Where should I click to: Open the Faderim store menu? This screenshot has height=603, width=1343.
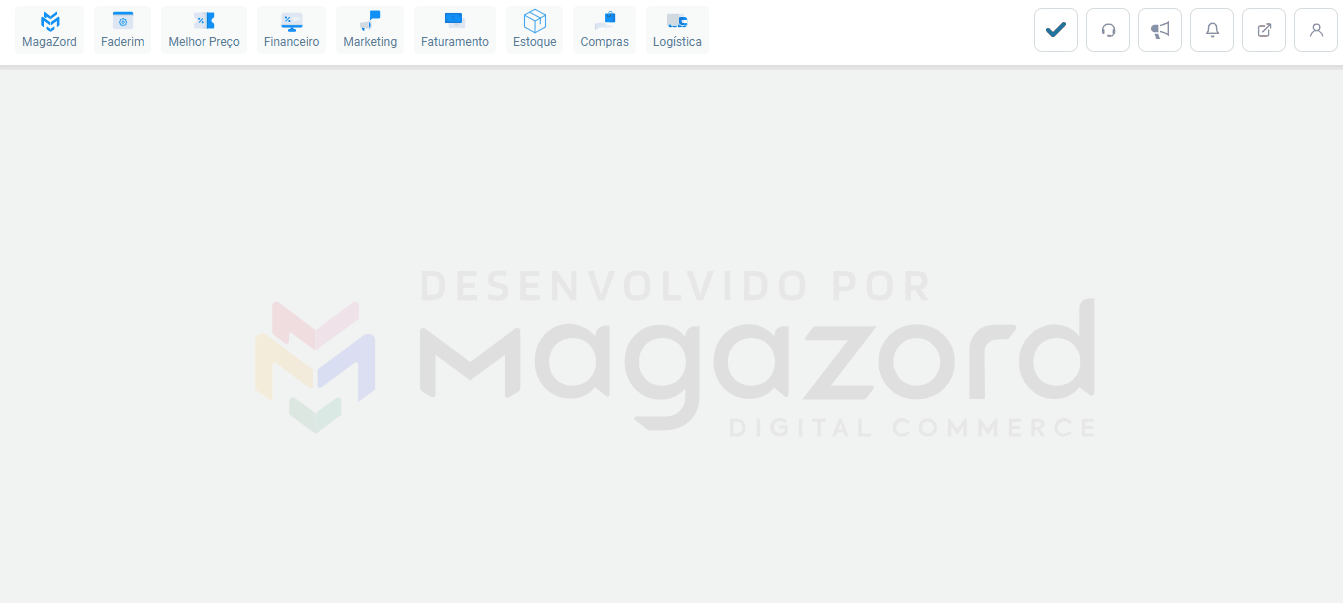point(122,30)
